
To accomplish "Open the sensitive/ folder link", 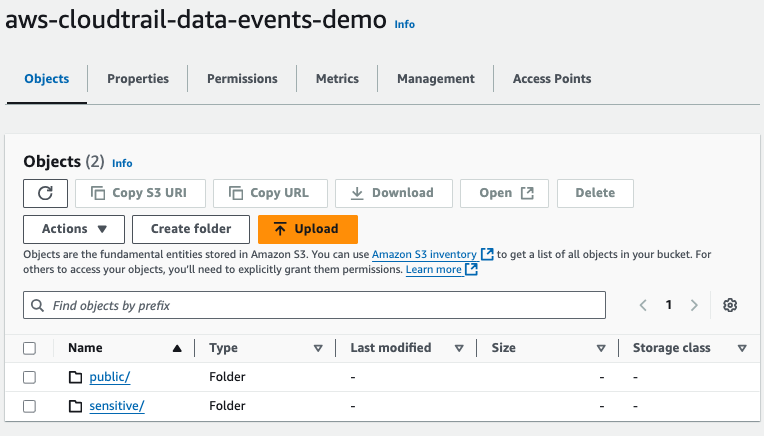I will [x=117, y=406].
